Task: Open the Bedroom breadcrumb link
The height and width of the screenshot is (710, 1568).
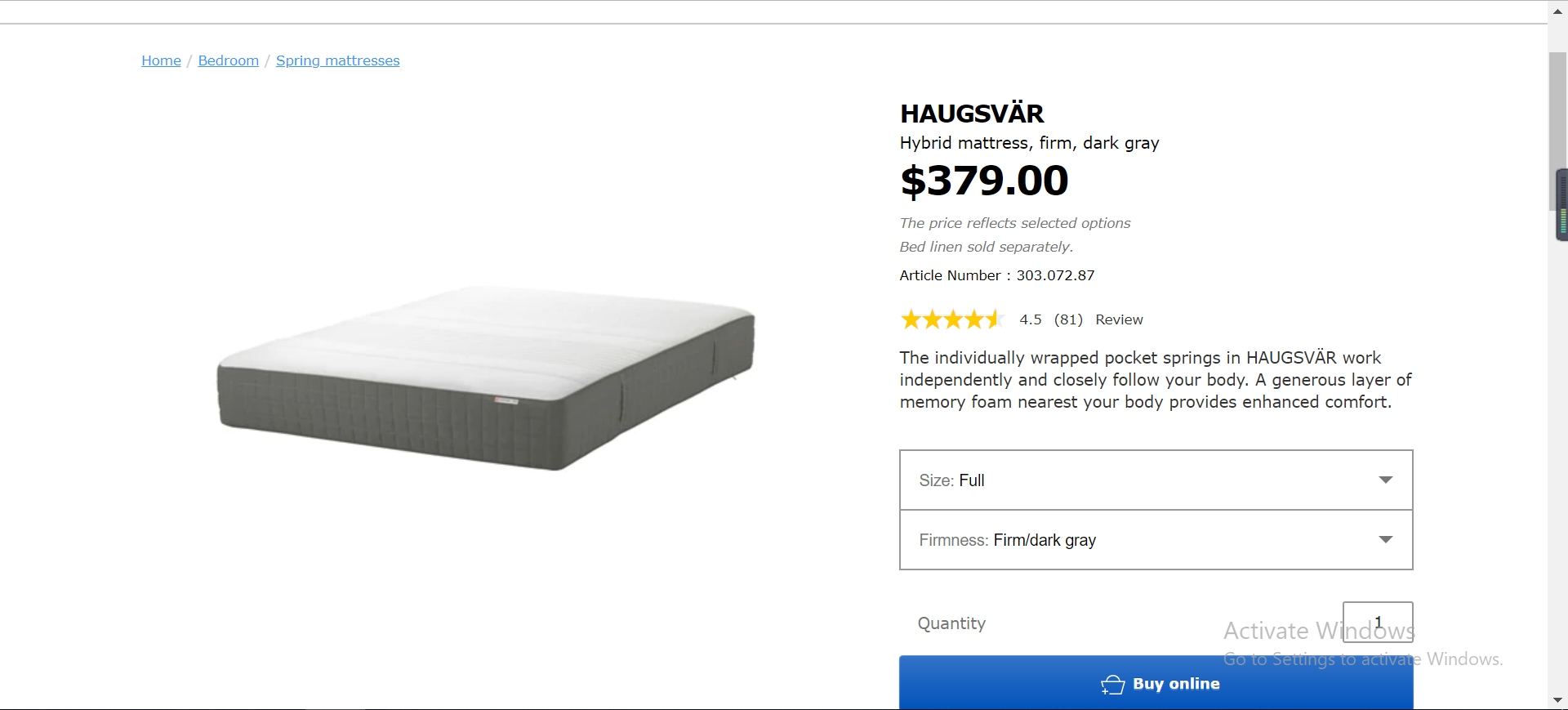Action: coord(228,60)
